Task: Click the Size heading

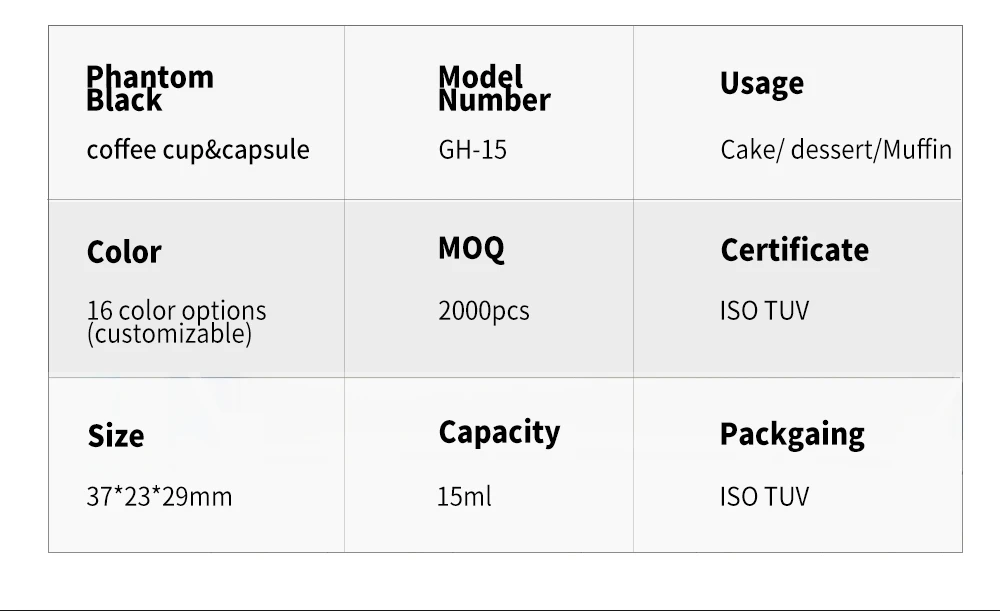Action: click(x=116, y=436)
